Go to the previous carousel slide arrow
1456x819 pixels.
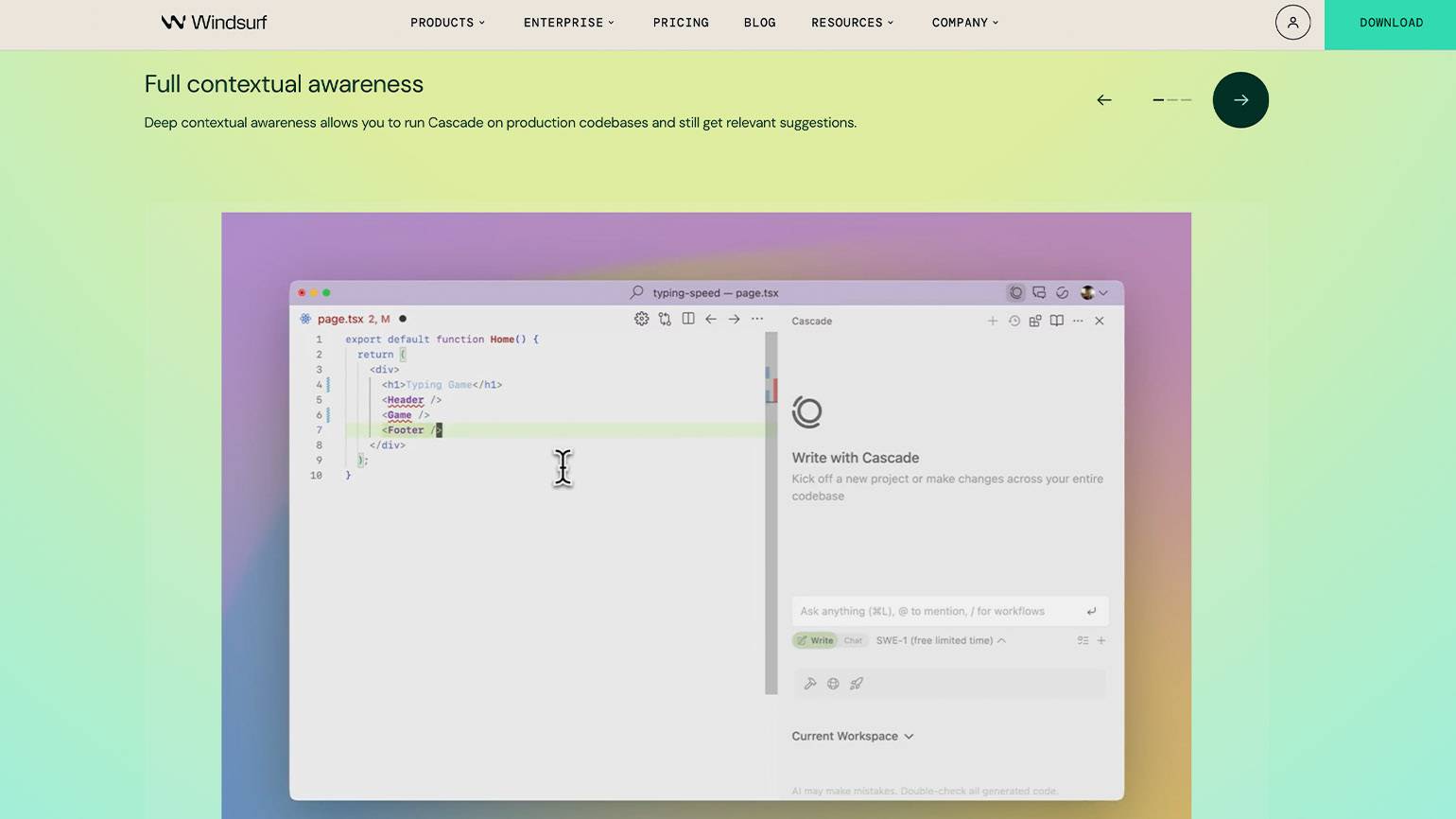point(1104,100)
